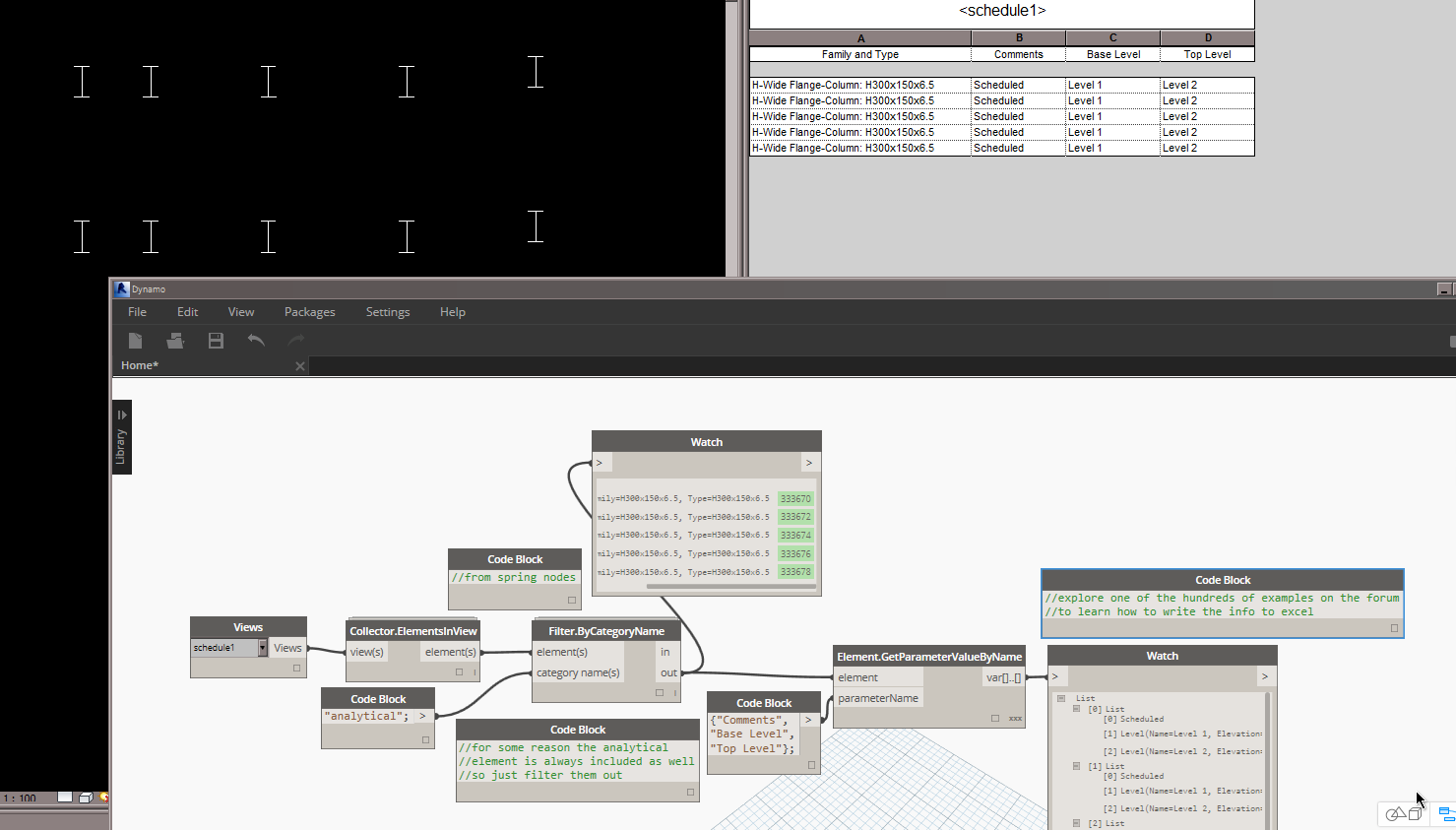Undo the last action in Dynamo

coord(256,341)
